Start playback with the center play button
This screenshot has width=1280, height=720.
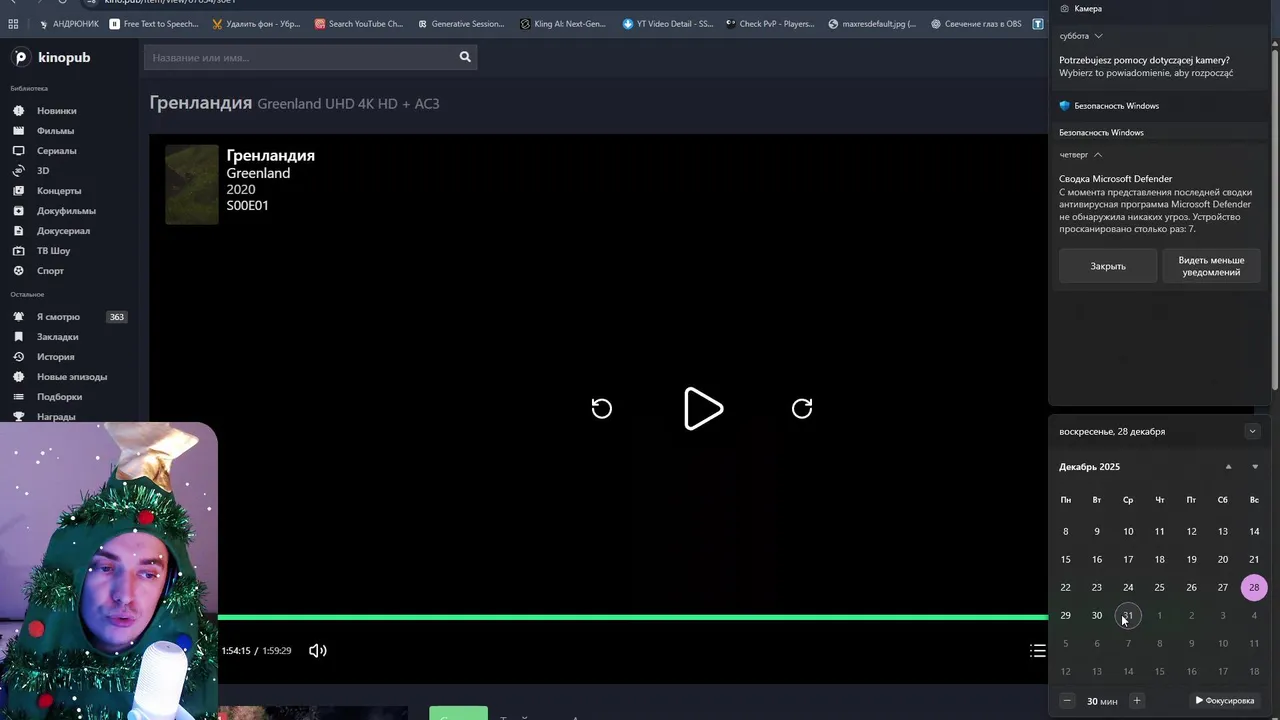[703, 409]
